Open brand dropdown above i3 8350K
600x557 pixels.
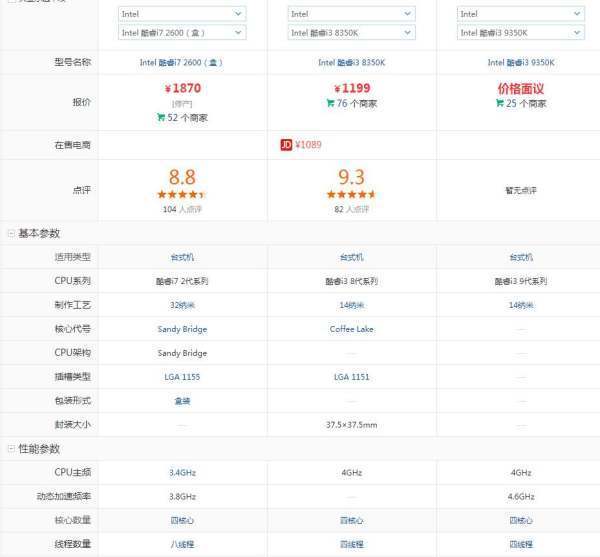(x=351, y=14)
